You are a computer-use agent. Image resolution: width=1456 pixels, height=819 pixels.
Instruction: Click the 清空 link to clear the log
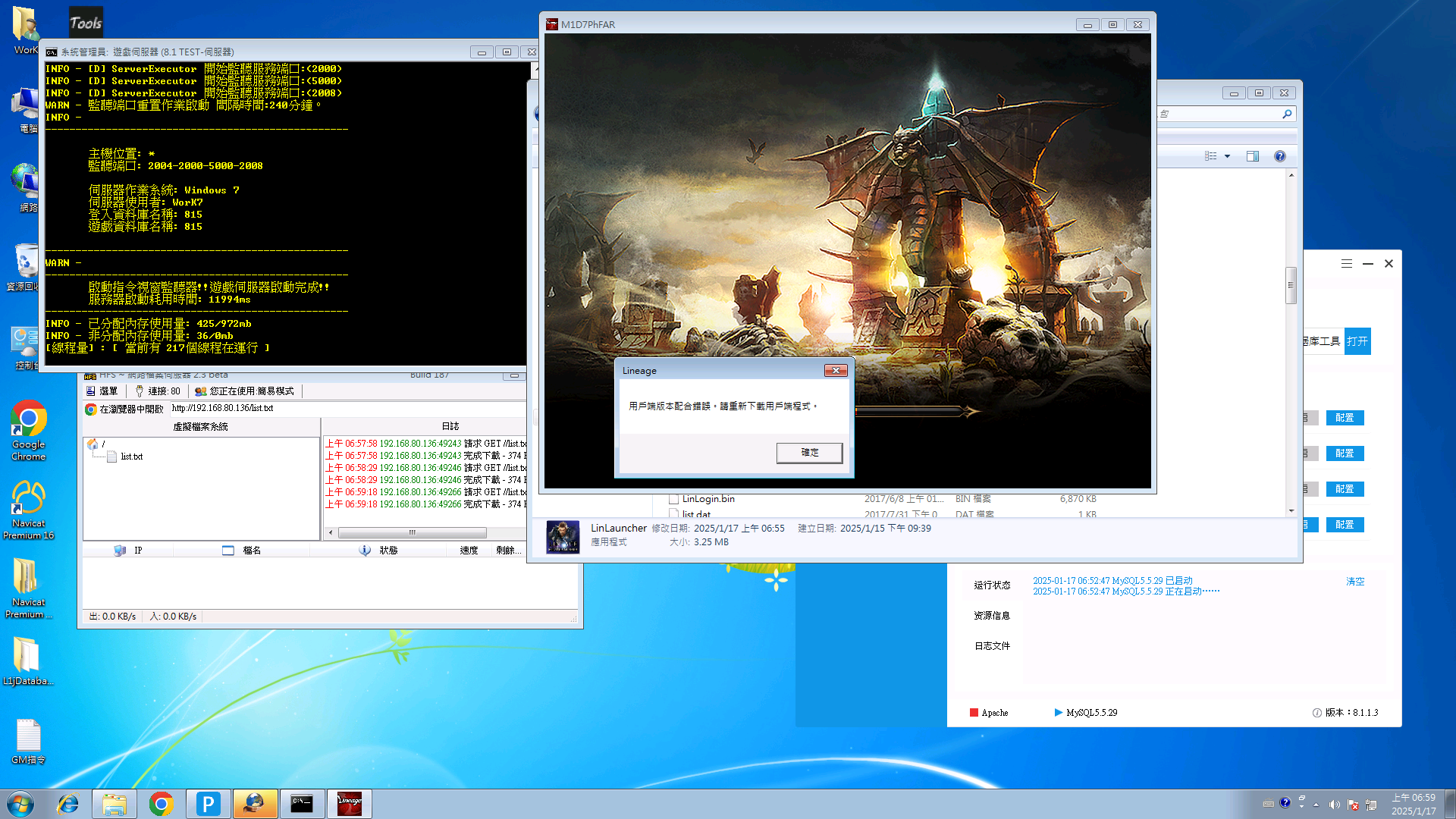point(1355,582)
